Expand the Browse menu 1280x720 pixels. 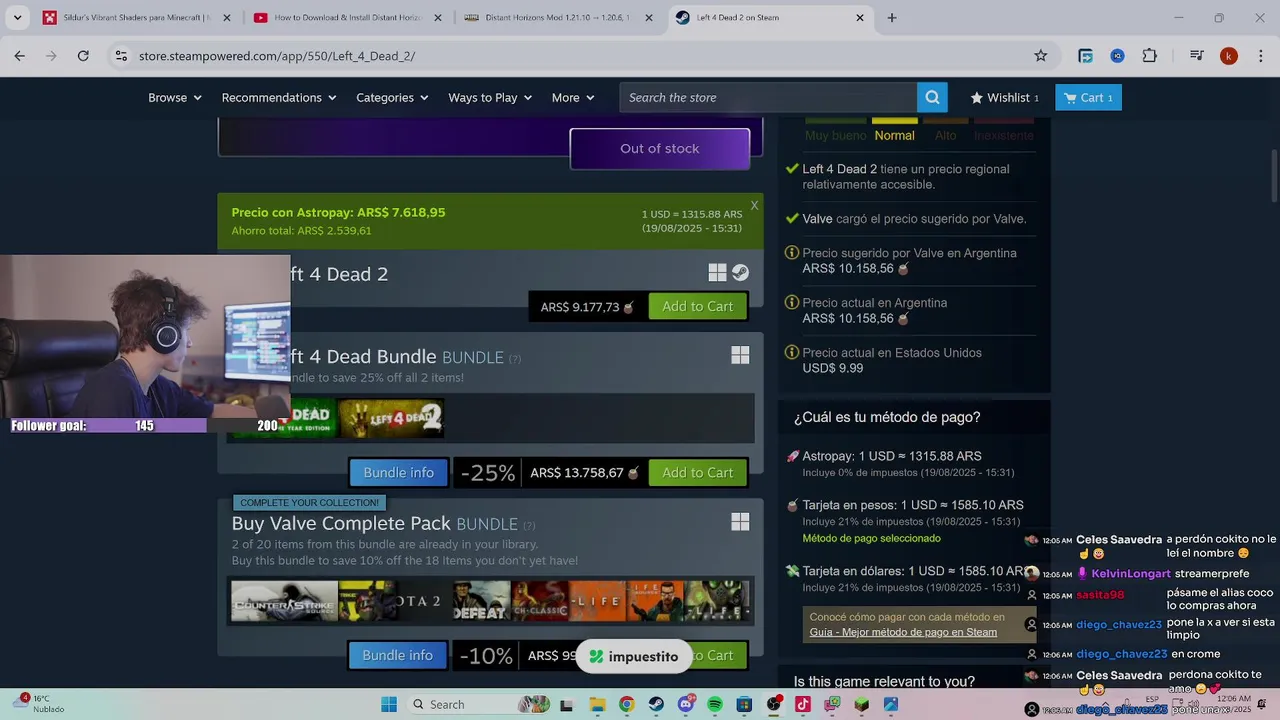click(174, 97)
